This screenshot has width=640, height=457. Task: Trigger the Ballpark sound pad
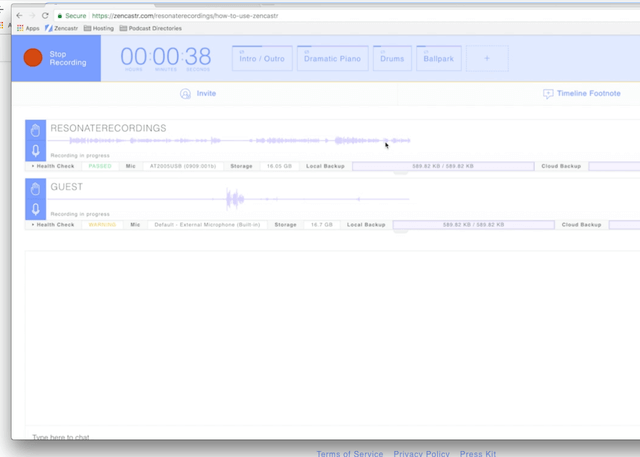(438, 59)
